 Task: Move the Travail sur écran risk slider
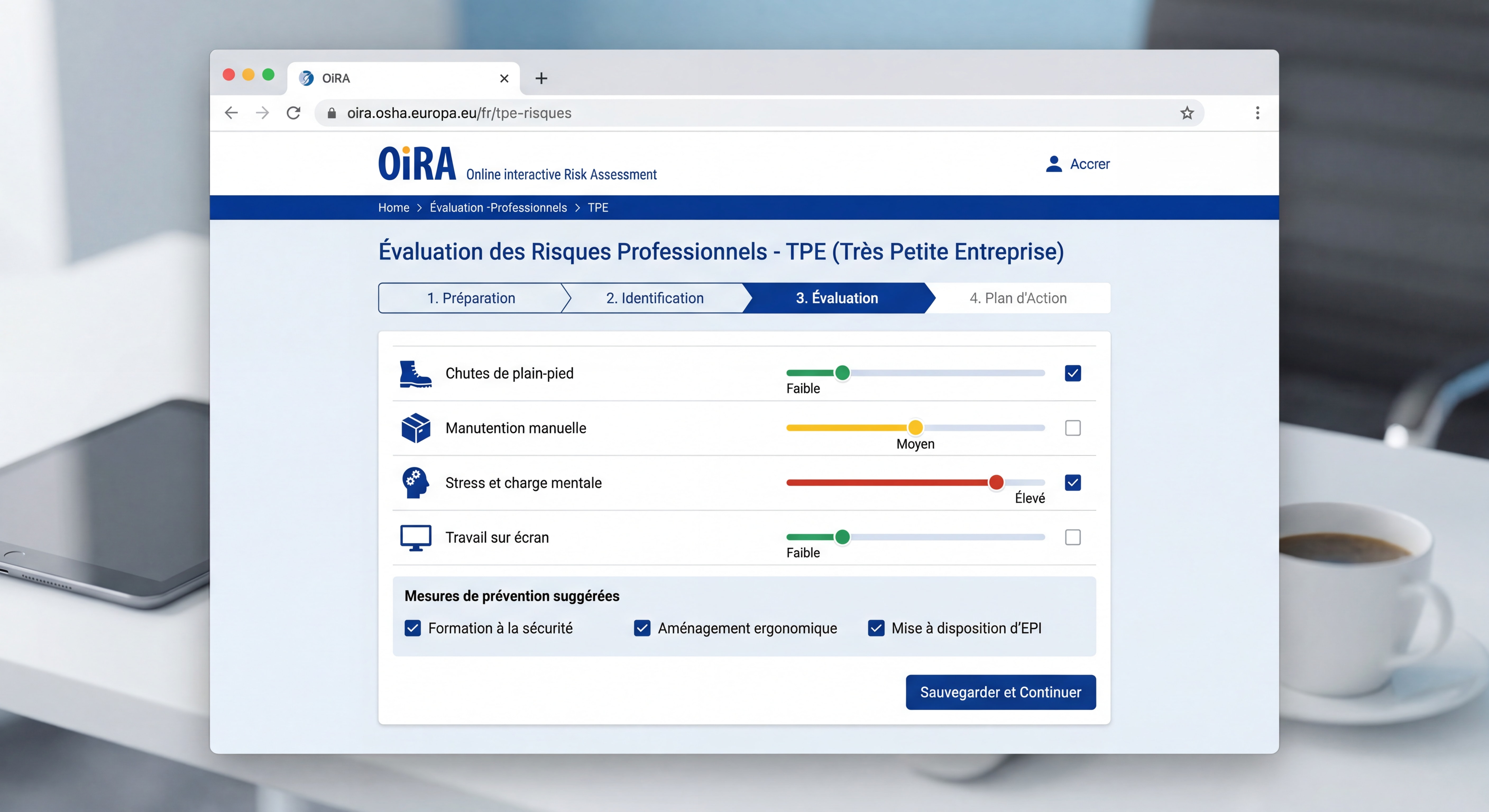843,537
